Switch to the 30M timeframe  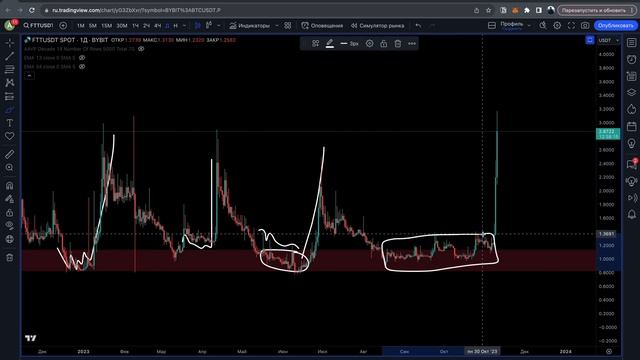[122, 26]
